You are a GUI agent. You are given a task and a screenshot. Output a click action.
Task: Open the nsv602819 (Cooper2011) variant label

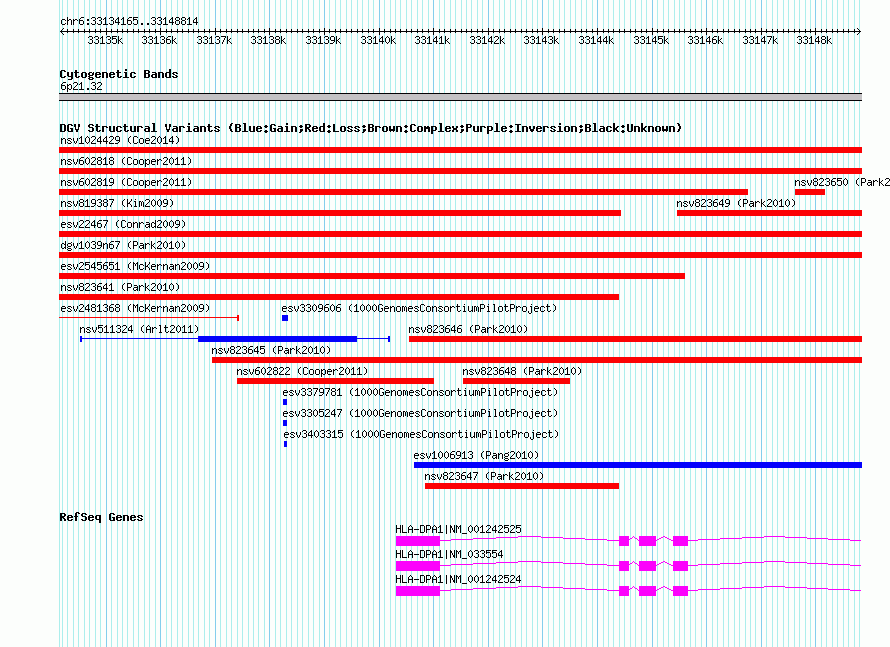tap(126, 182)
